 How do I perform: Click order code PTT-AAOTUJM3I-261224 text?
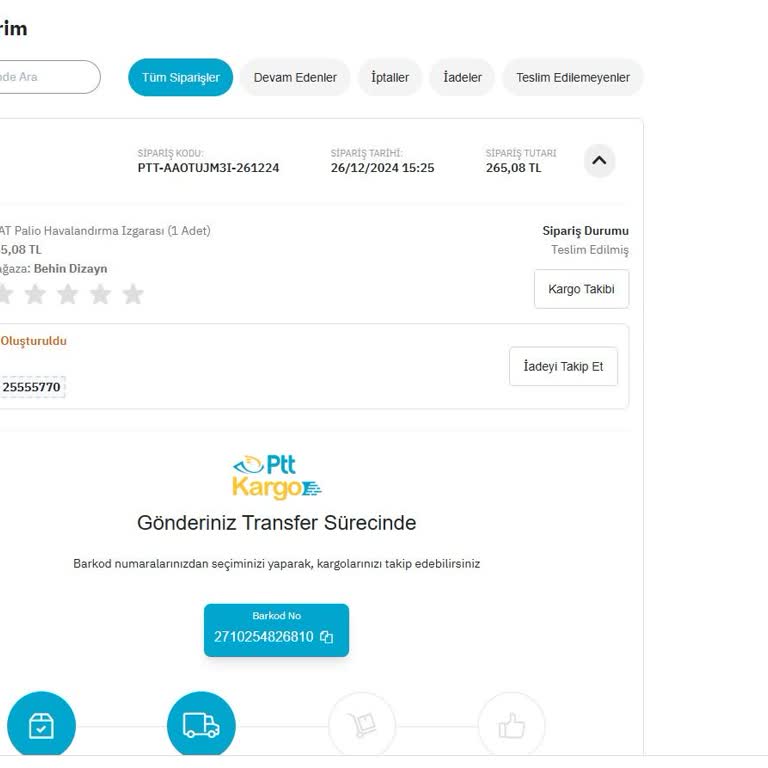208,168
